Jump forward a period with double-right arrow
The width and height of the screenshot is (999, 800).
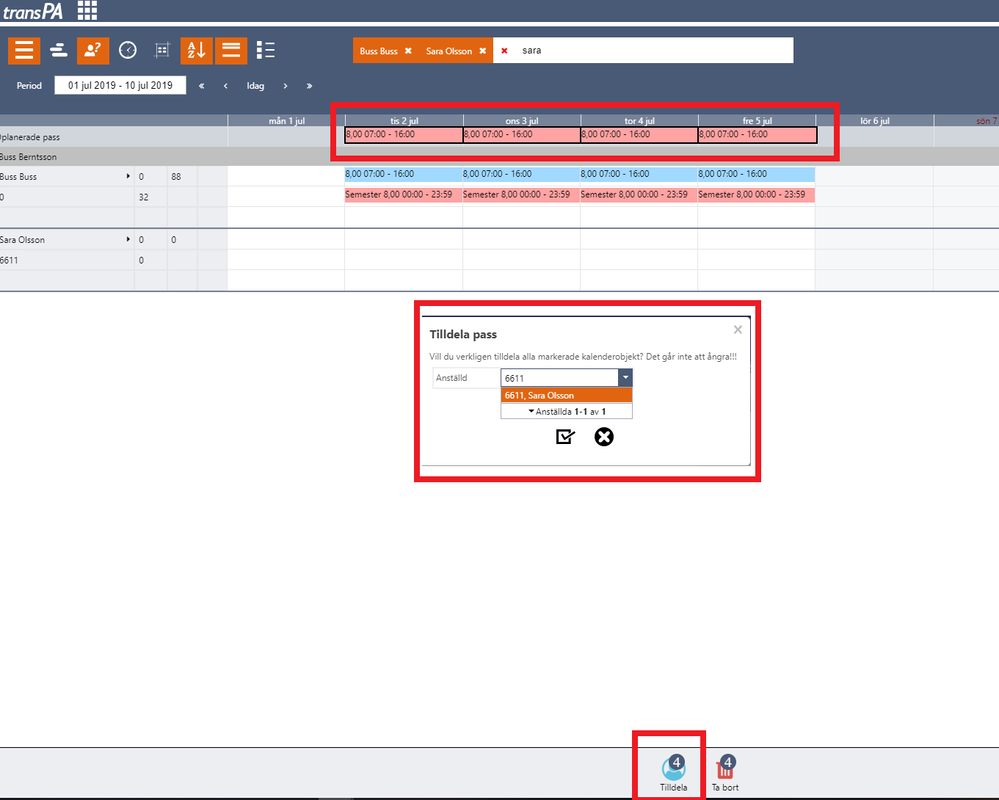pos(310,86)
